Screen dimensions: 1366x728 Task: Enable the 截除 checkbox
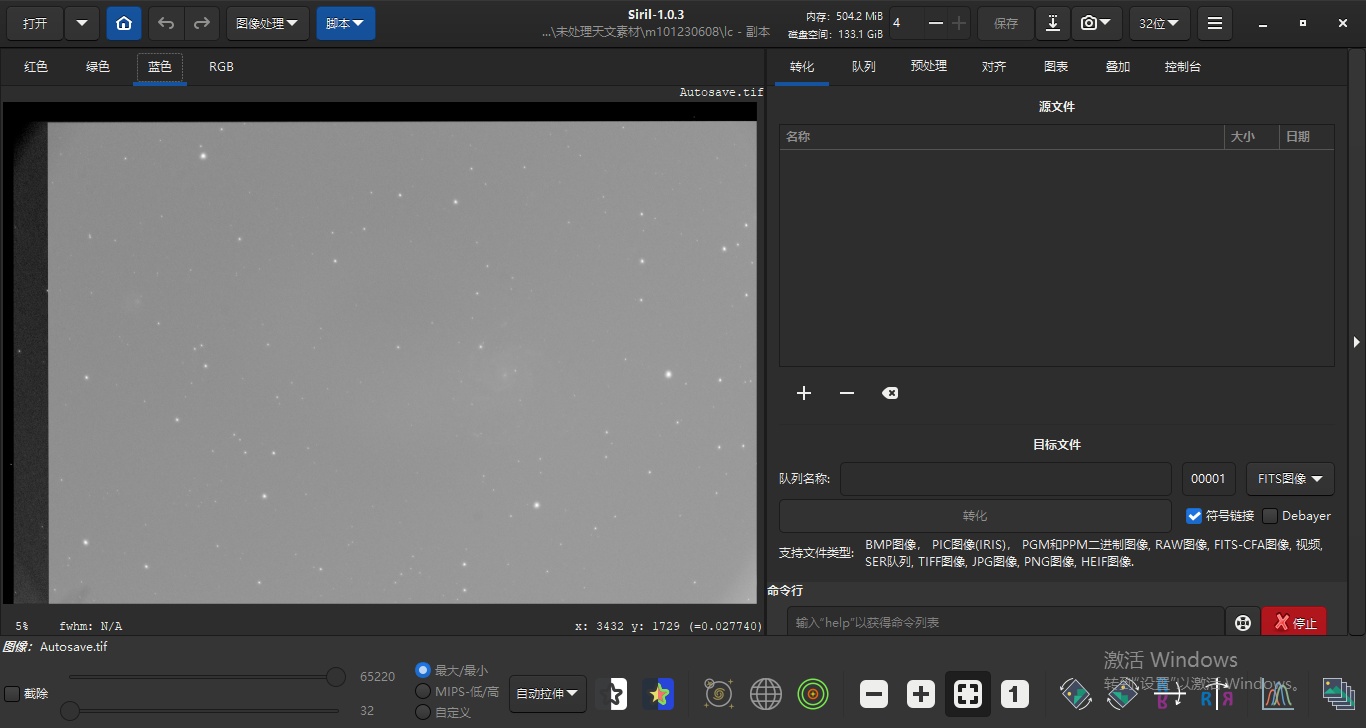pos(12,694)
